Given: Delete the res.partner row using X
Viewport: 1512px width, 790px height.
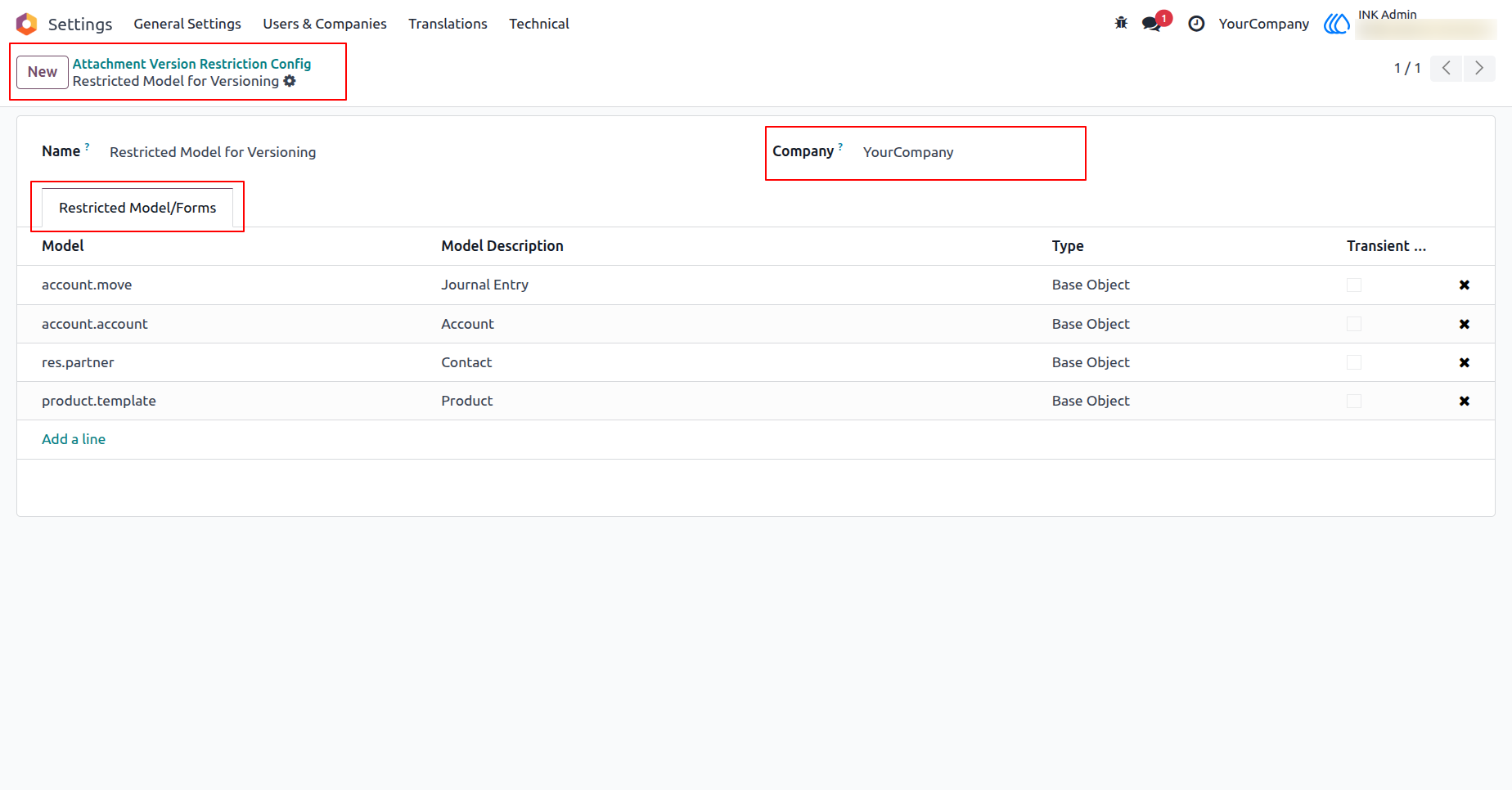Looking at the screenshot, I should 1465,362.
